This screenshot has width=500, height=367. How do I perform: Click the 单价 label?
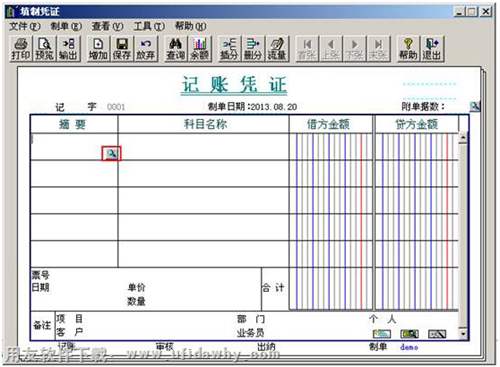pyautogui.click(x=136, y=287)
